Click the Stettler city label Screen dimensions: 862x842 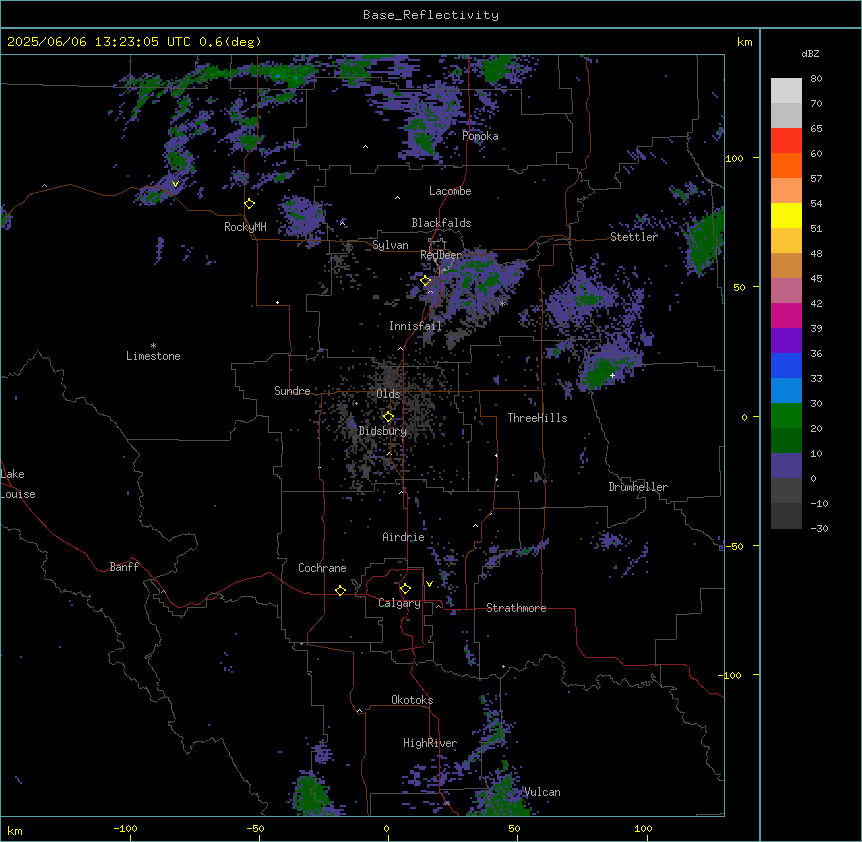[634, 237]
